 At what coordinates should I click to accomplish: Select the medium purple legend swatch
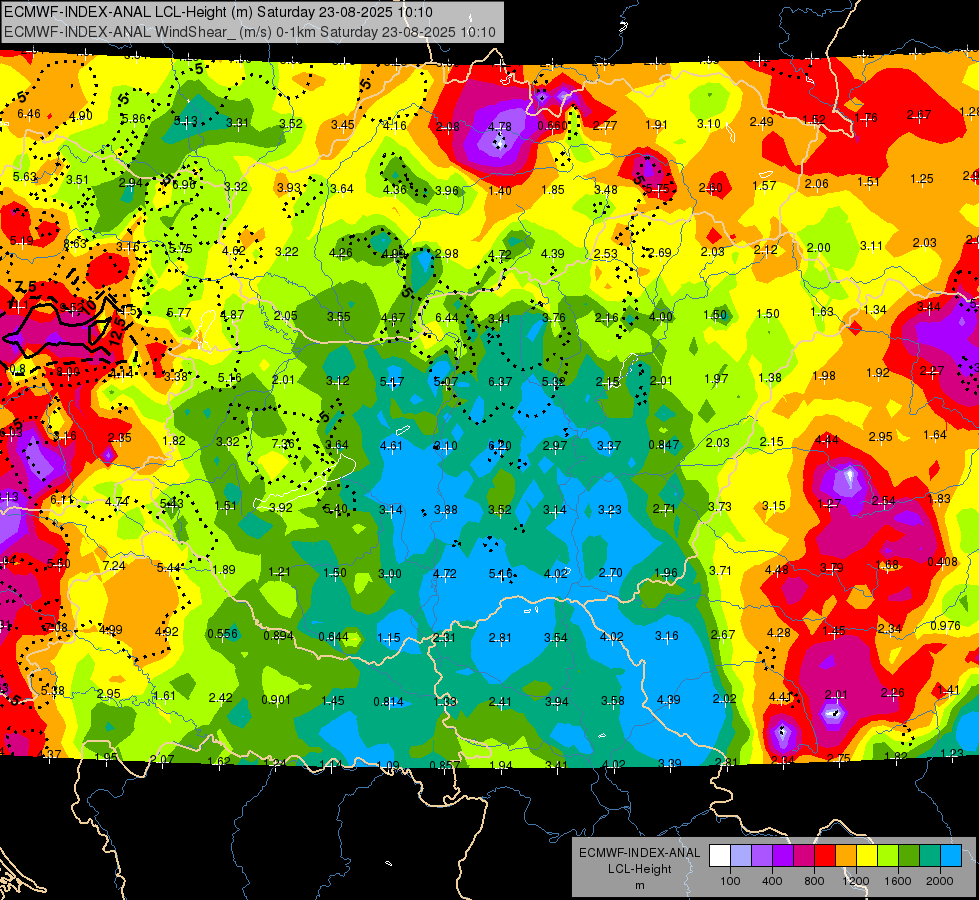(x=762, y=856)
